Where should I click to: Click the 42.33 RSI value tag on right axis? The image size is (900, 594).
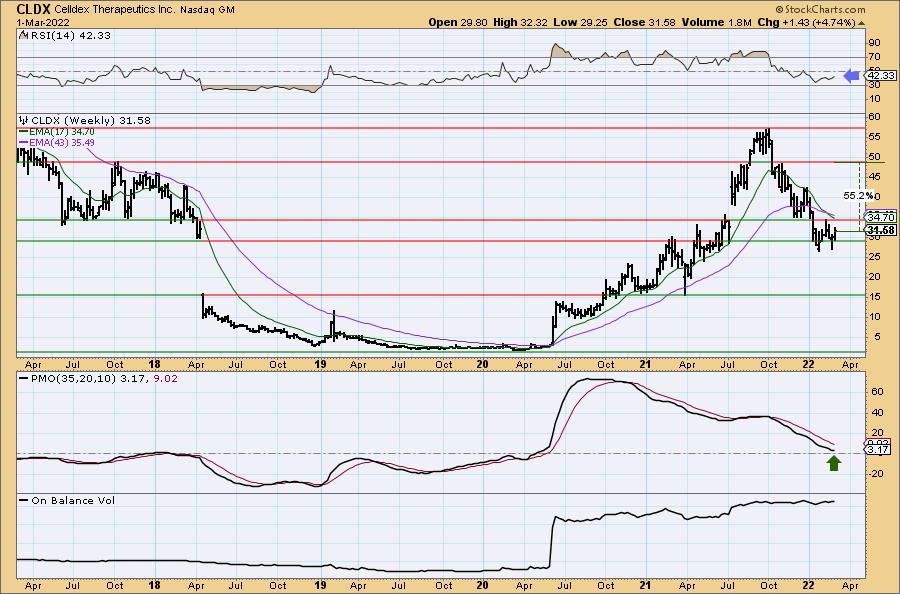[x=881, y=76]
